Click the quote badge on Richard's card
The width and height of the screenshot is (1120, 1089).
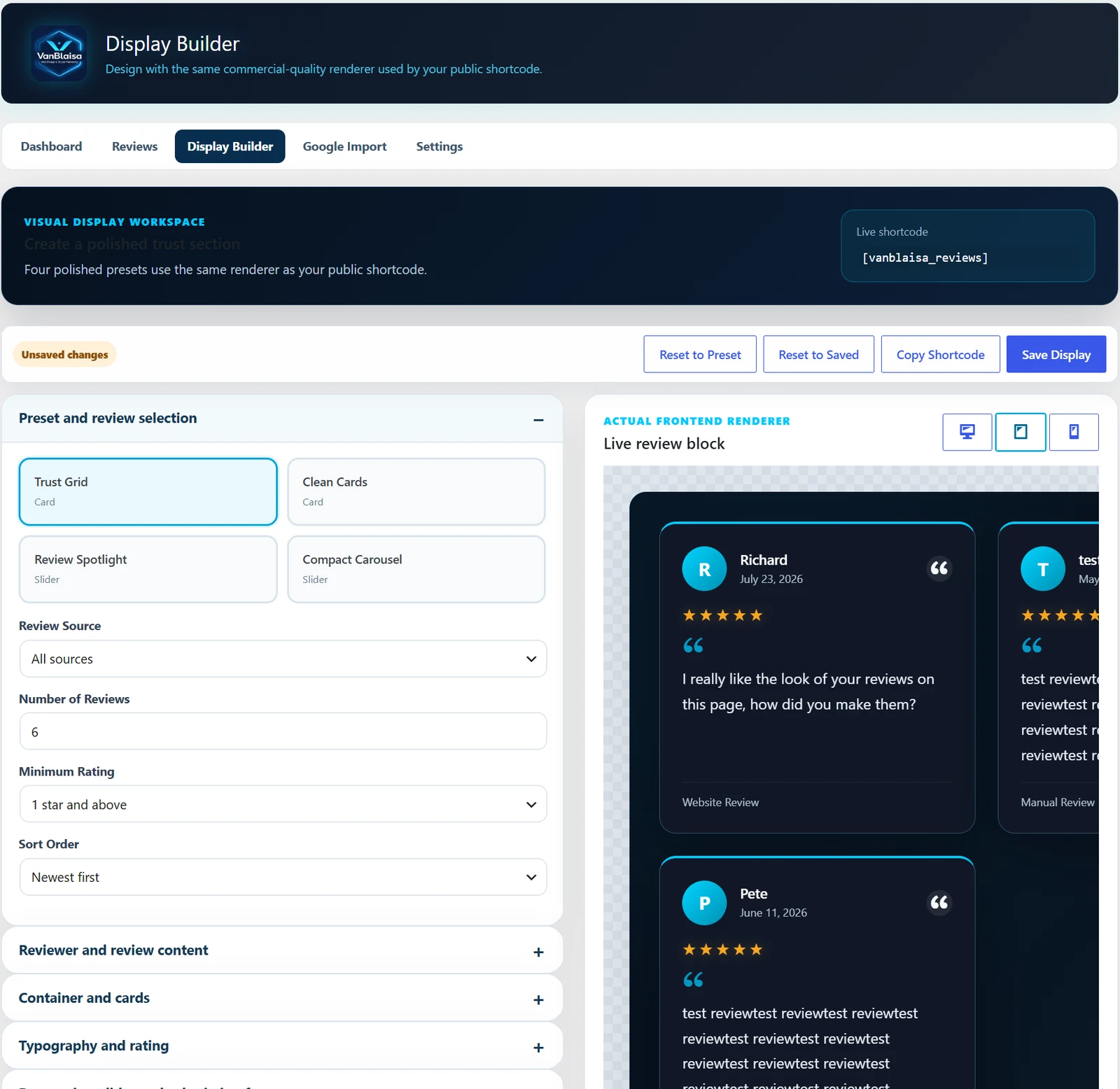(939, 568)
